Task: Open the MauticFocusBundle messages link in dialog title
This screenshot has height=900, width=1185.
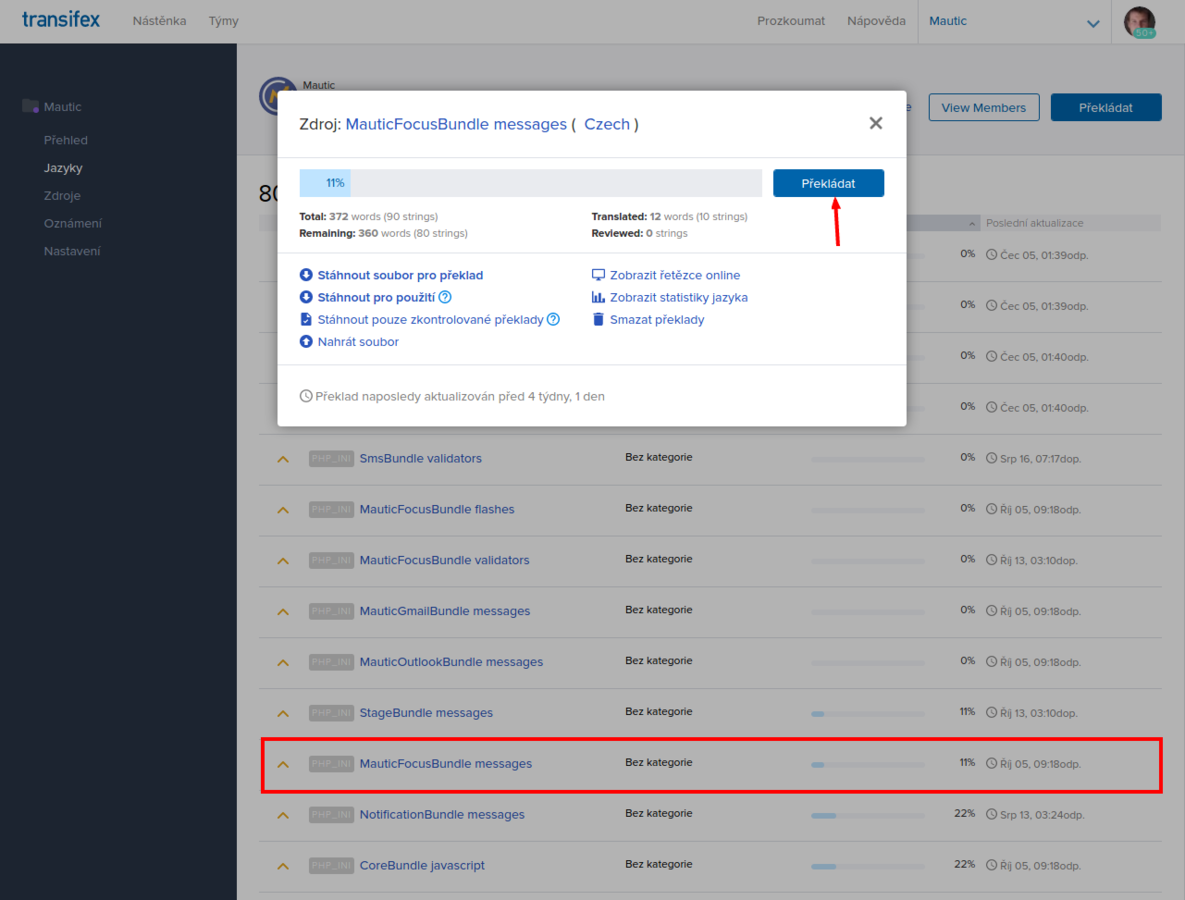Action: (x=456, y=124)
